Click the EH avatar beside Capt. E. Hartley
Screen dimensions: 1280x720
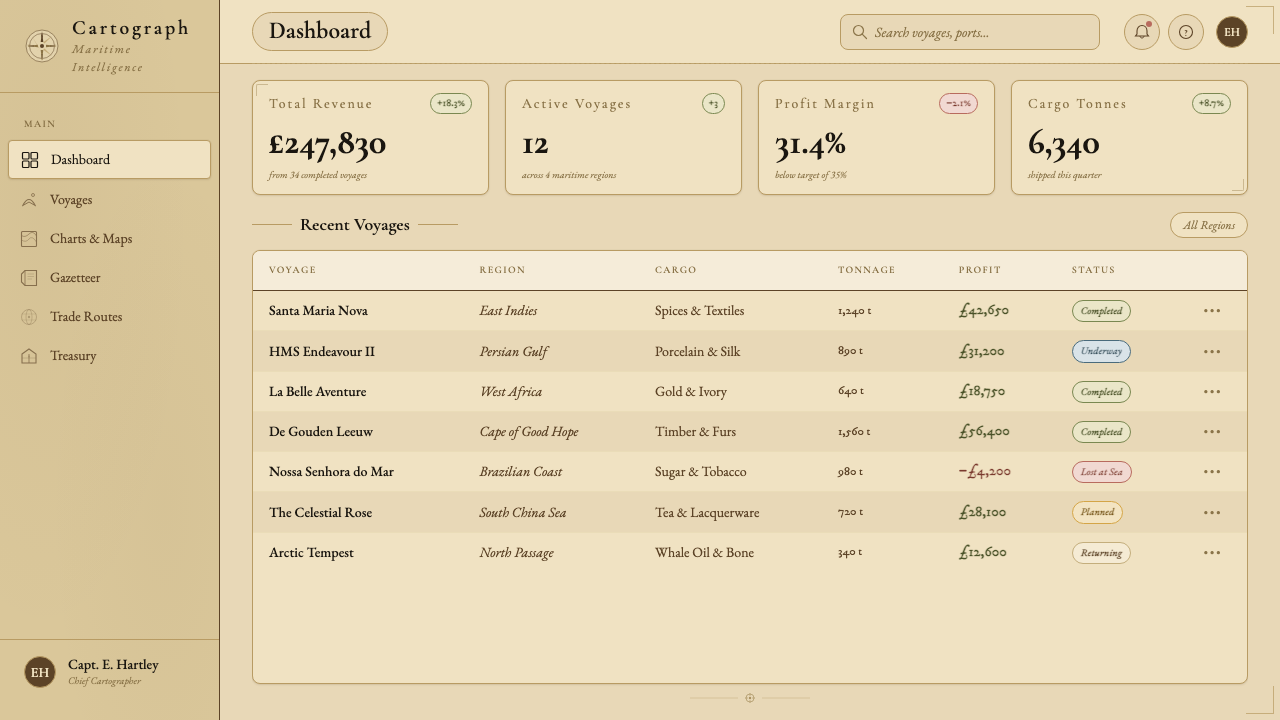pos(40,672)
